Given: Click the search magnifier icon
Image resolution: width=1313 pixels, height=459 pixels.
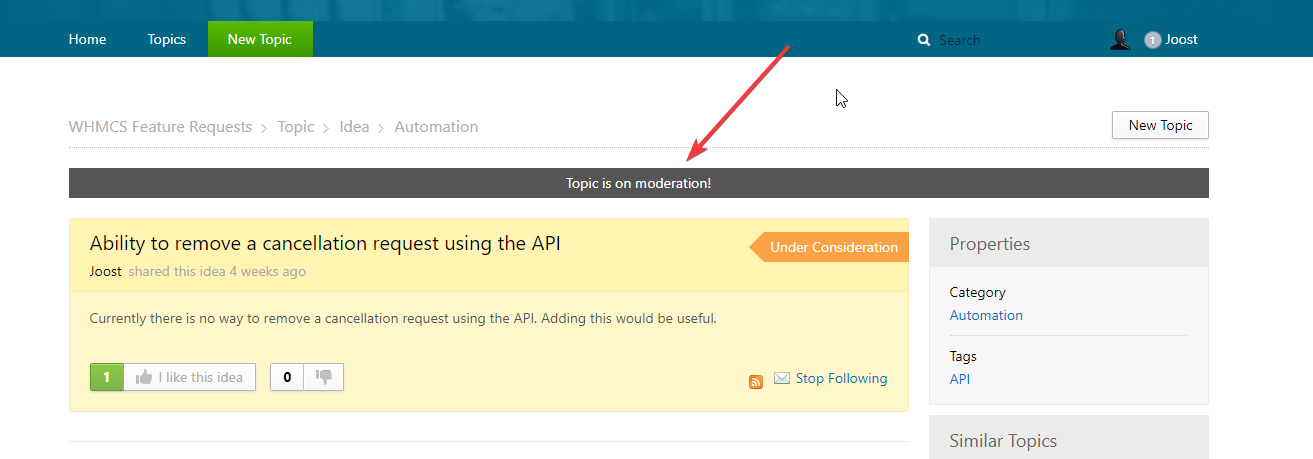Looking at the screenshot, I should click(924, 40).
